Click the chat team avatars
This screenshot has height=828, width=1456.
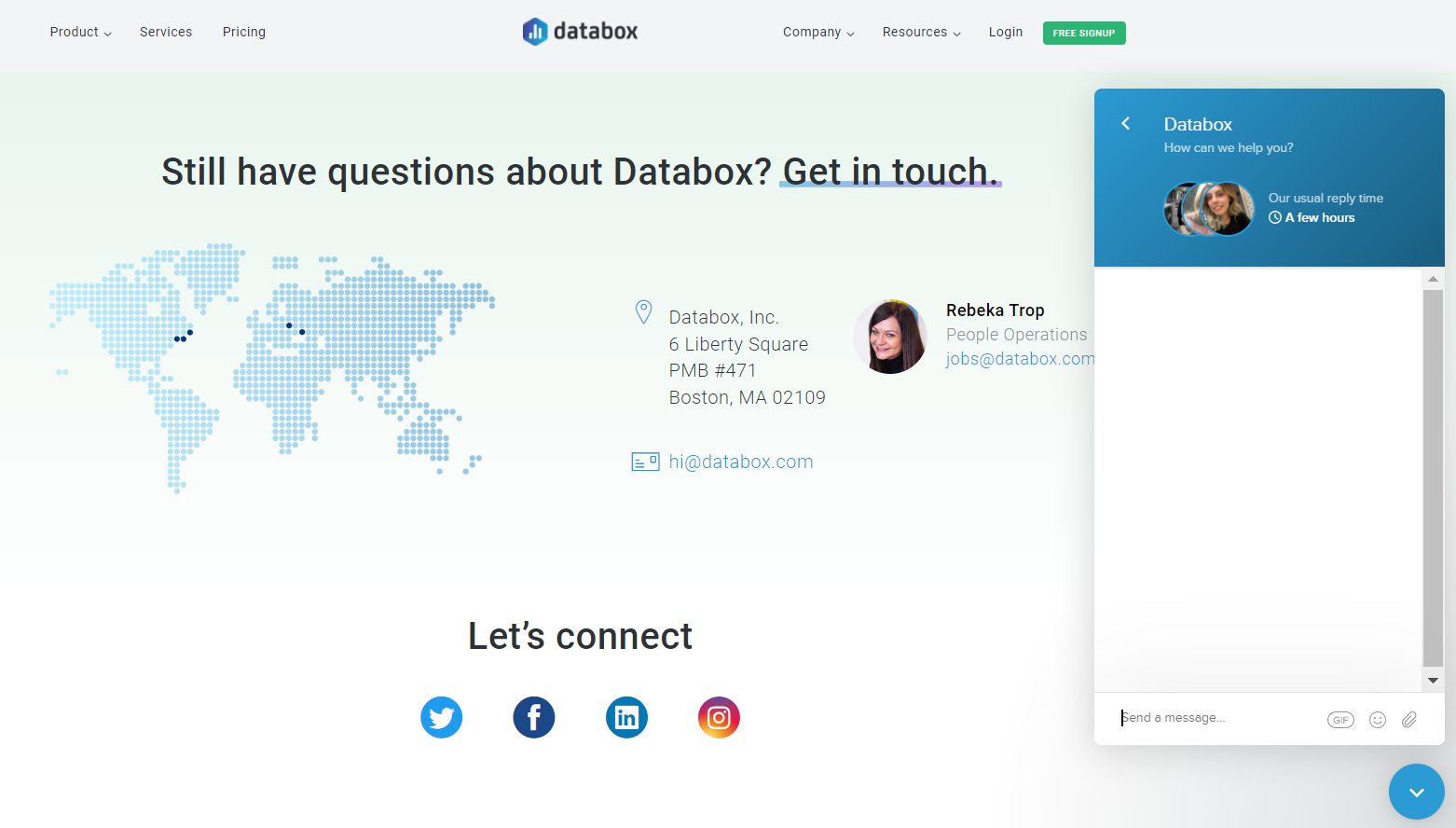[x=1209, y=208]
